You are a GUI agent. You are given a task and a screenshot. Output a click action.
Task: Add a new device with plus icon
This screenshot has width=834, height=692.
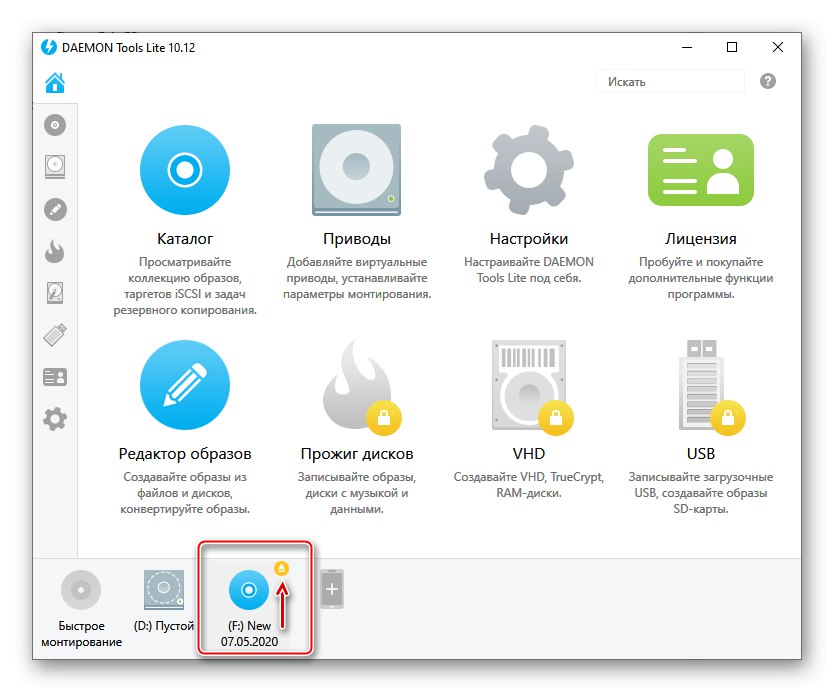point(332,589)
